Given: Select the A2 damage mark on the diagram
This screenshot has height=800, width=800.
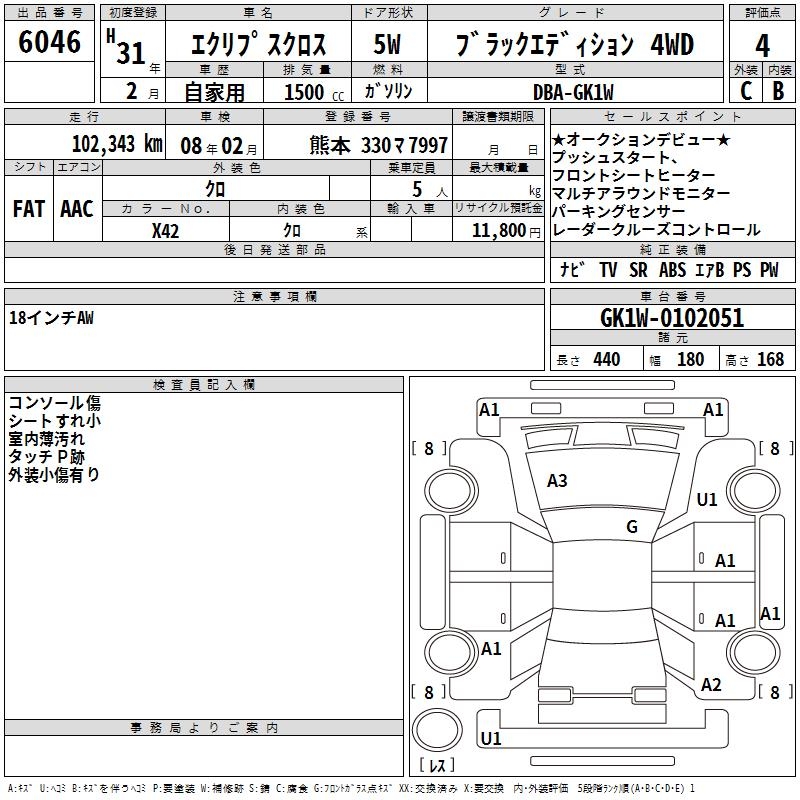Looking at the screenshot, I should point(711,685).
